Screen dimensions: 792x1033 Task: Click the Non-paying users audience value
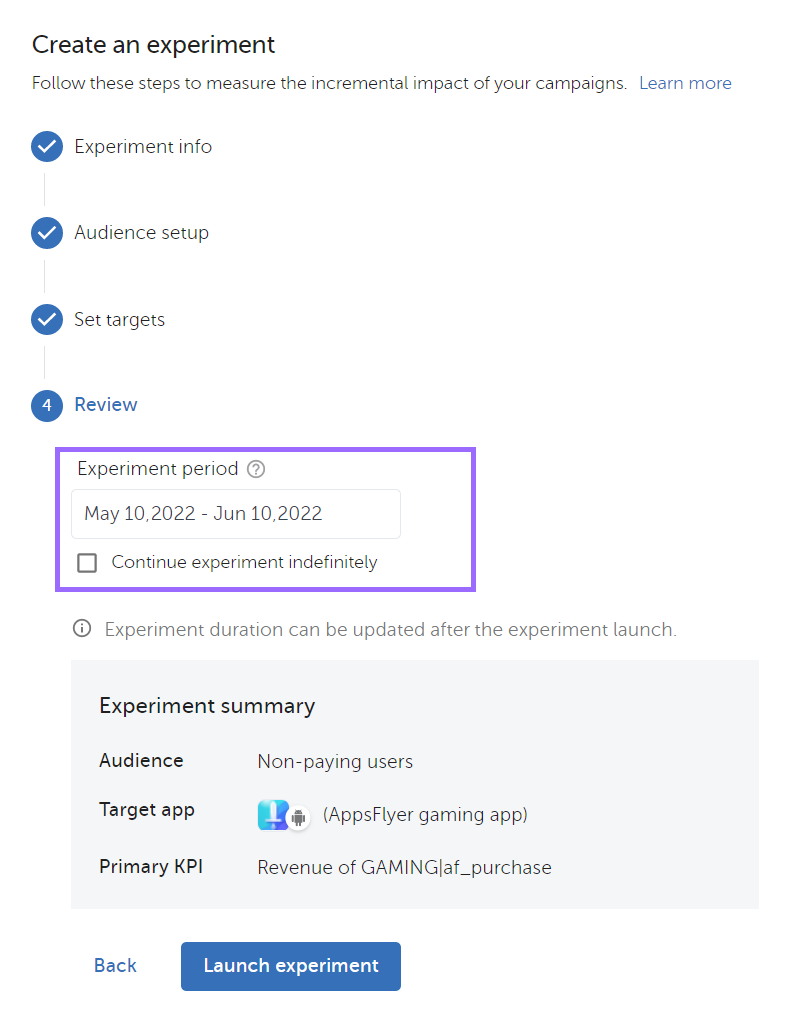pos(335,762)
